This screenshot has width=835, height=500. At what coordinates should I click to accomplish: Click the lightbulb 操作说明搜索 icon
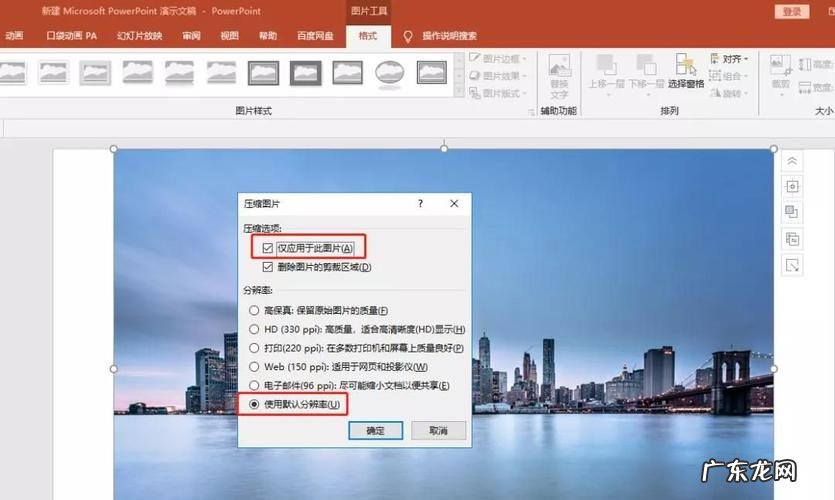tap(408, 36)
